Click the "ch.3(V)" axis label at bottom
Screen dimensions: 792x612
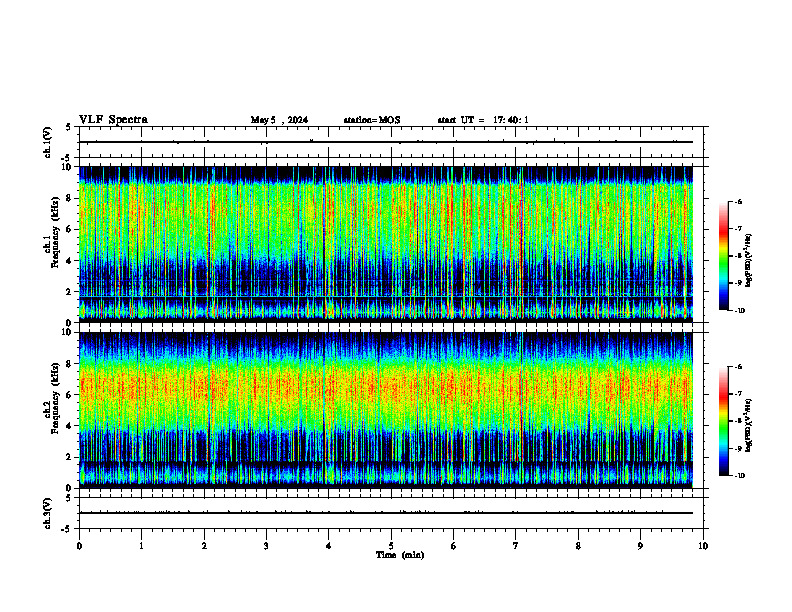point(48,513)
